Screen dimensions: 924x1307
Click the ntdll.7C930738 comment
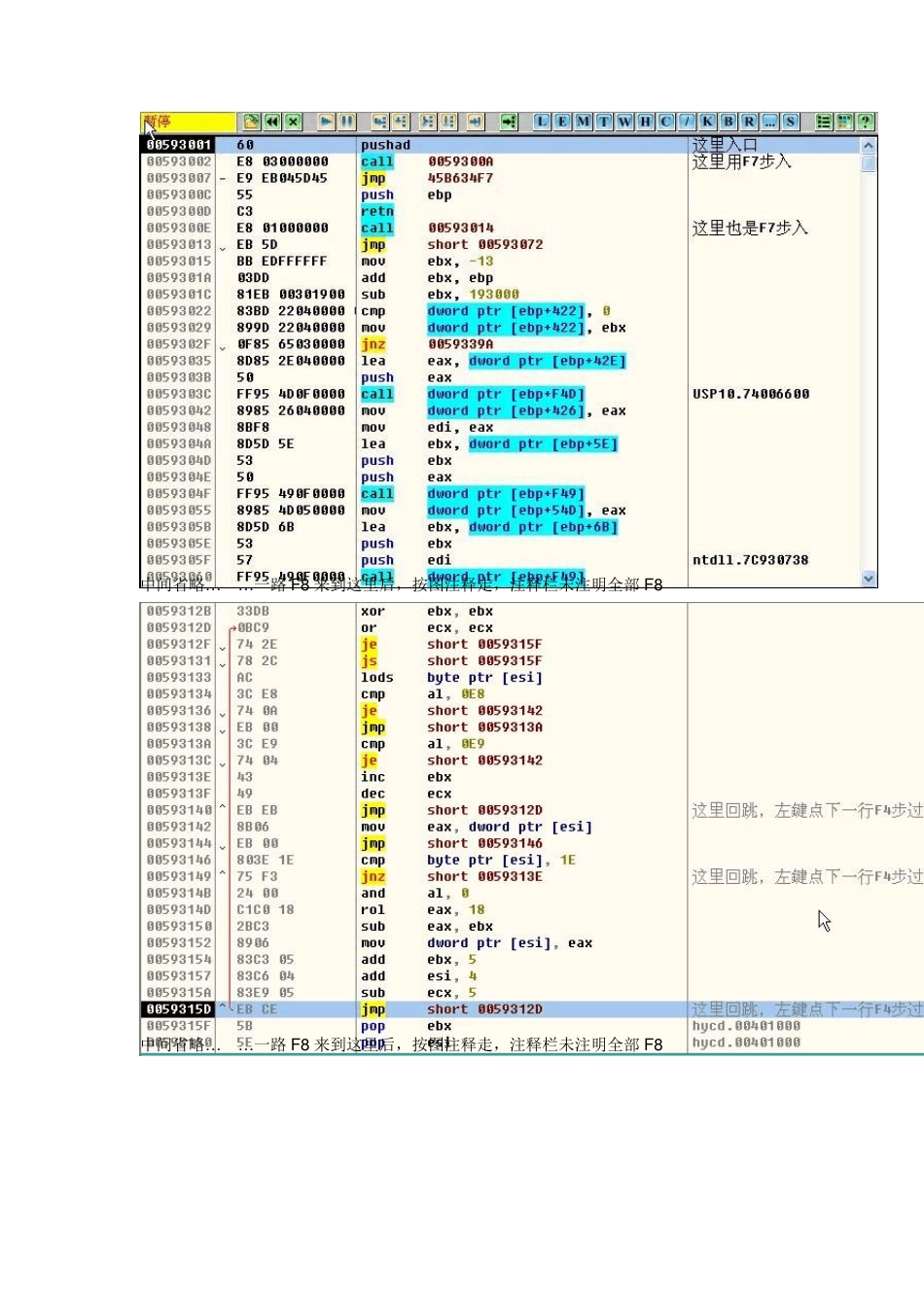click(x=751, y=560)
